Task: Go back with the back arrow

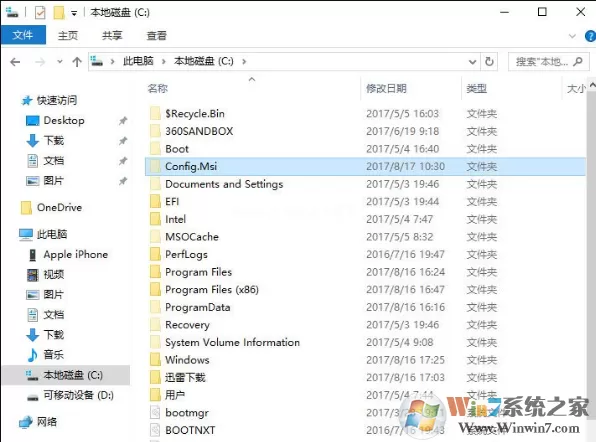Action: click(x=15, y=62)
